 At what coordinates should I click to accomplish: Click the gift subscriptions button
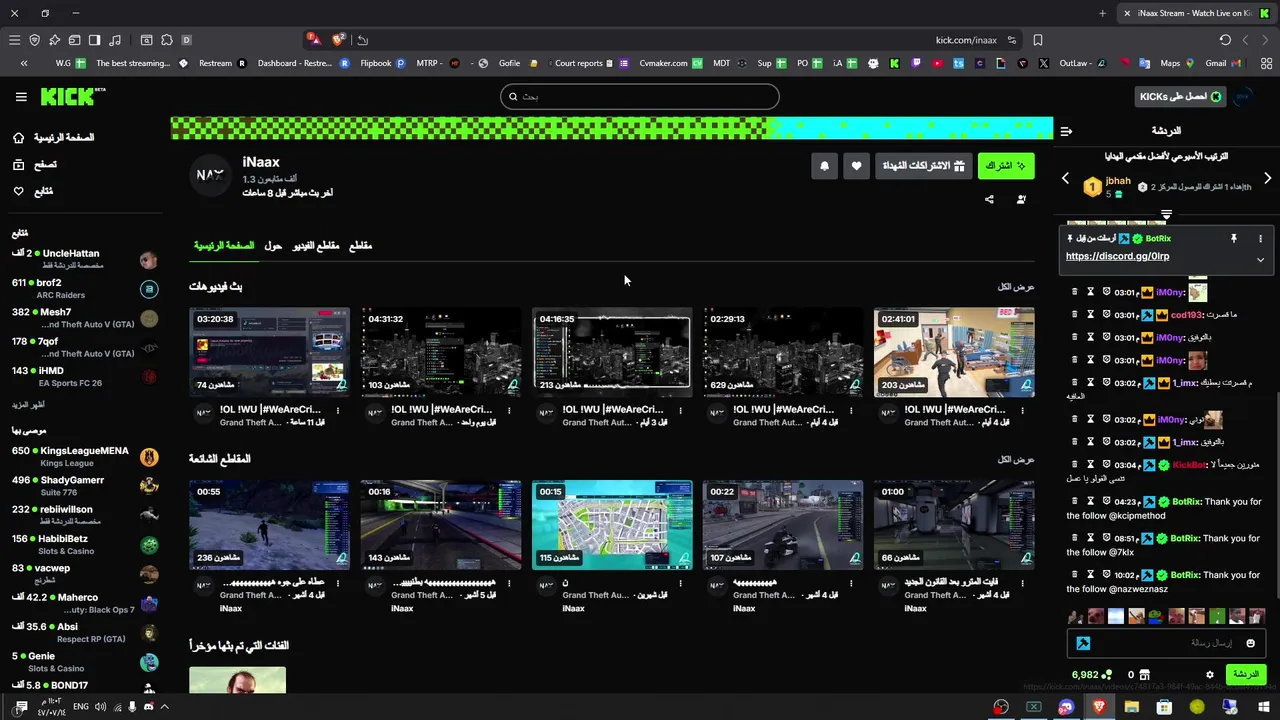[924, 166]
